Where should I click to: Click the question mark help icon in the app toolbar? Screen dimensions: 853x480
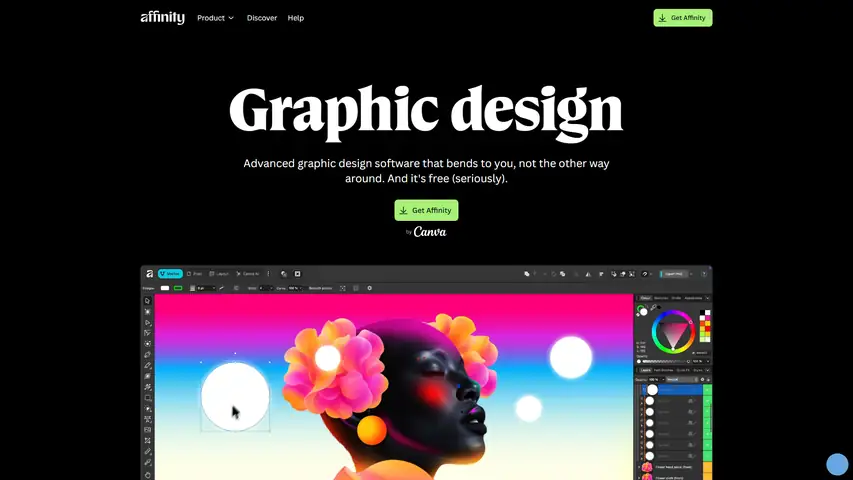pos(704,274)
